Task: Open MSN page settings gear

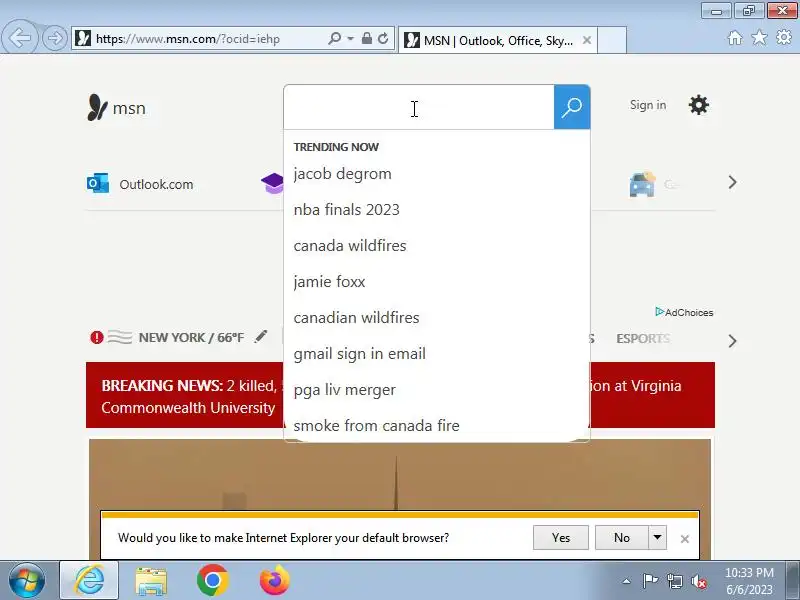Action: point(698,105)
